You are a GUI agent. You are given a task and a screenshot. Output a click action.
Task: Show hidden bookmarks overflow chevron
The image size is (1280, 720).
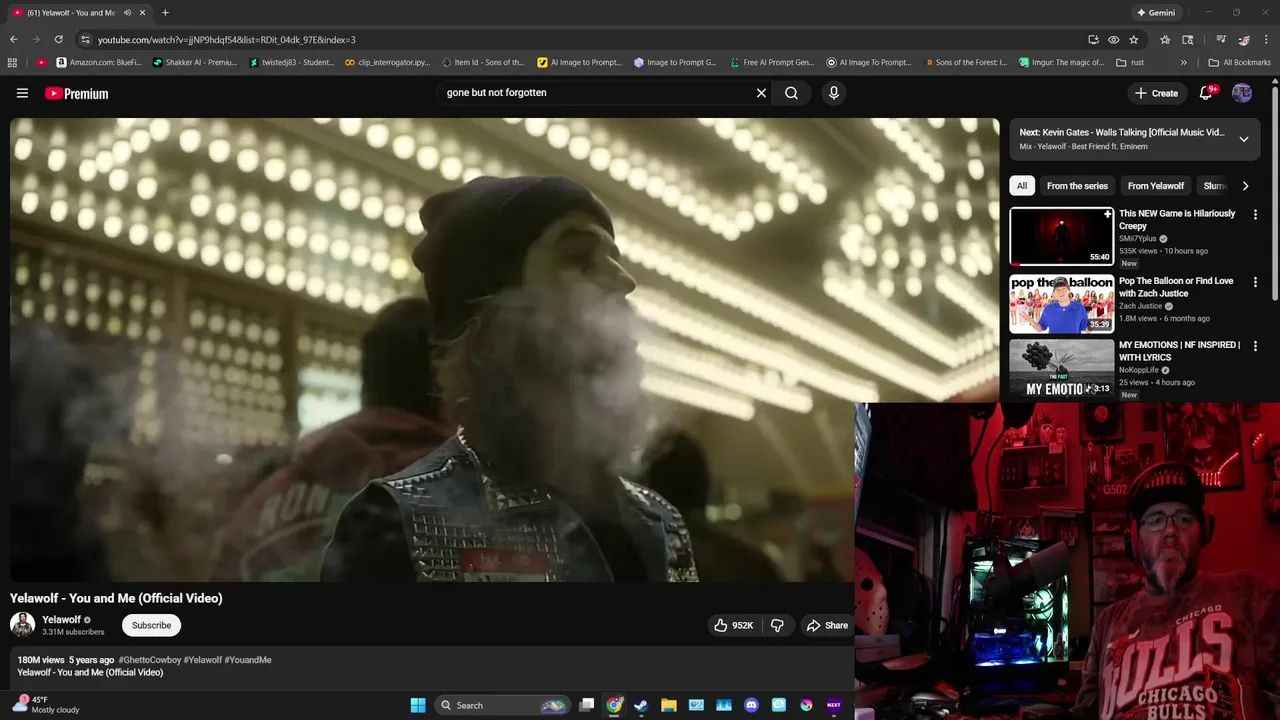[1183, 62]
